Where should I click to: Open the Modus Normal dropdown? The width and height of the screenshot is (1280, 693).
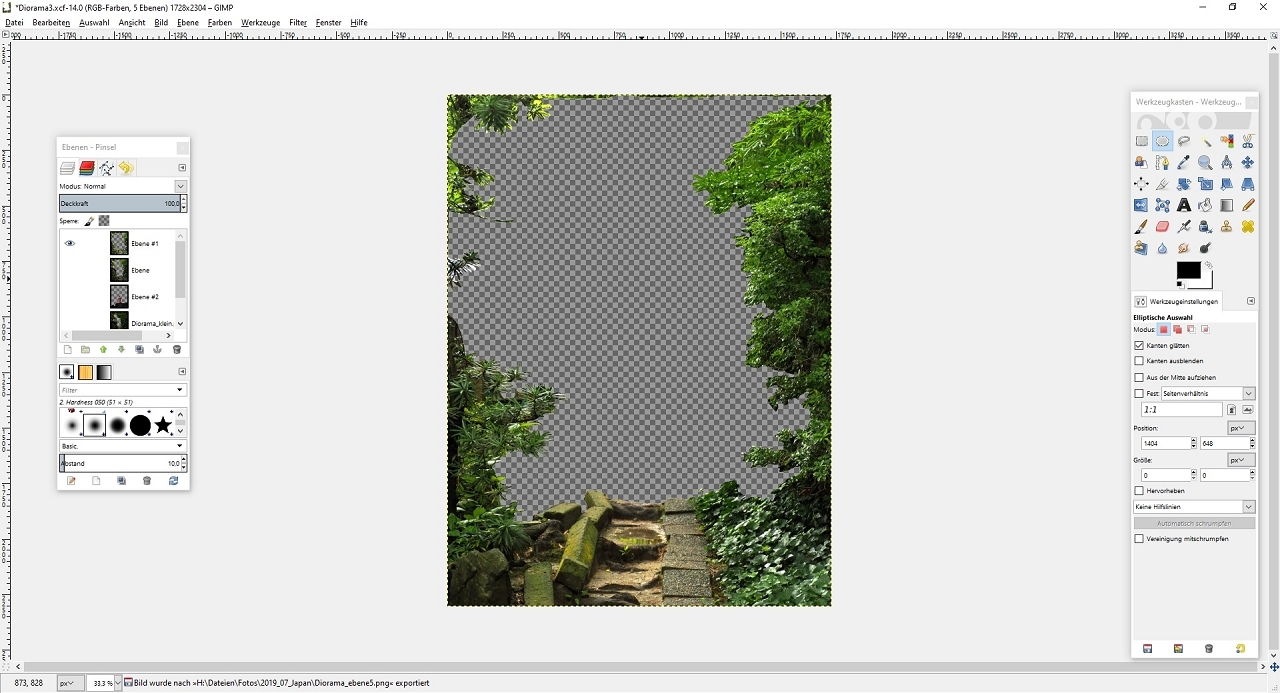[x=123, y=186]
